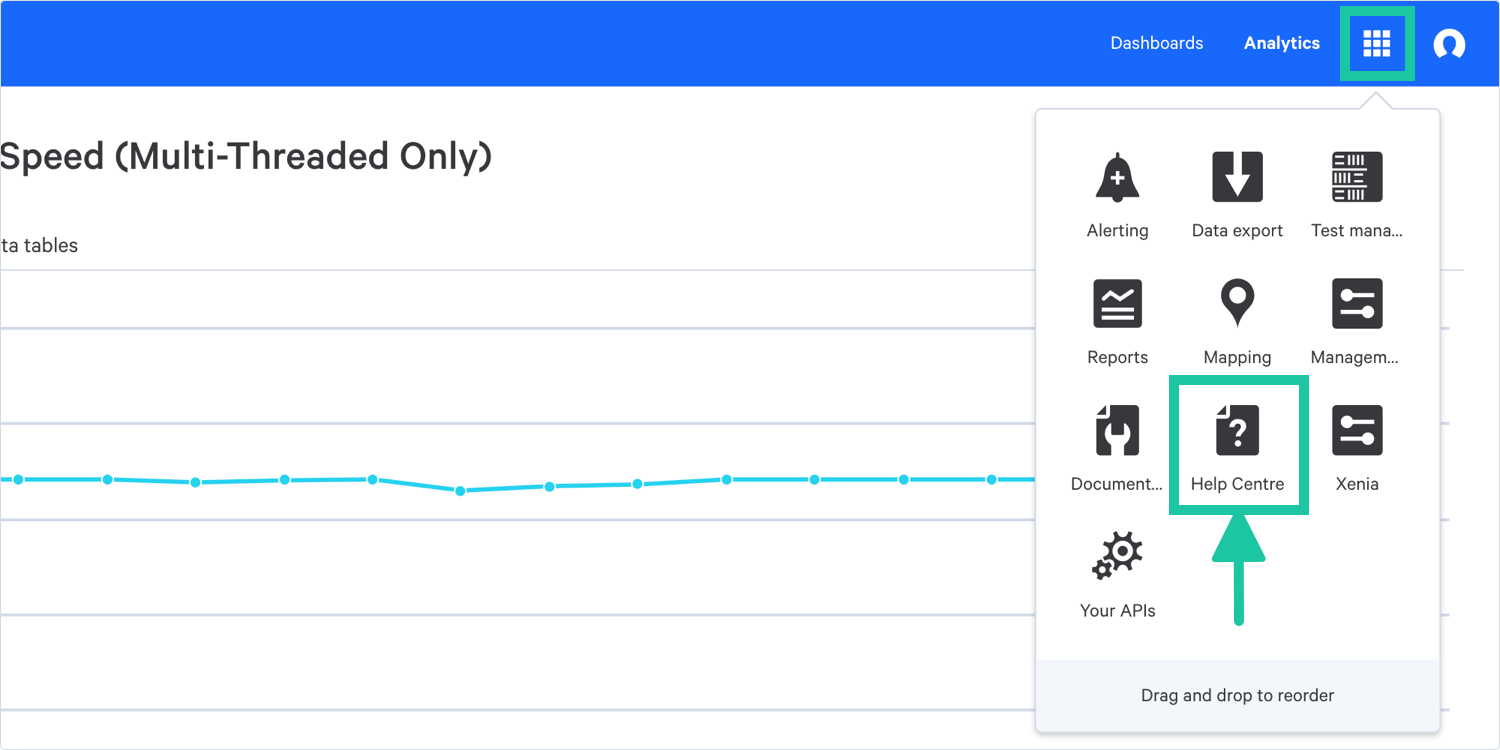1500x750 pixels.
Task: Click the leftmost visible chart data point
Action: [18, 480]
